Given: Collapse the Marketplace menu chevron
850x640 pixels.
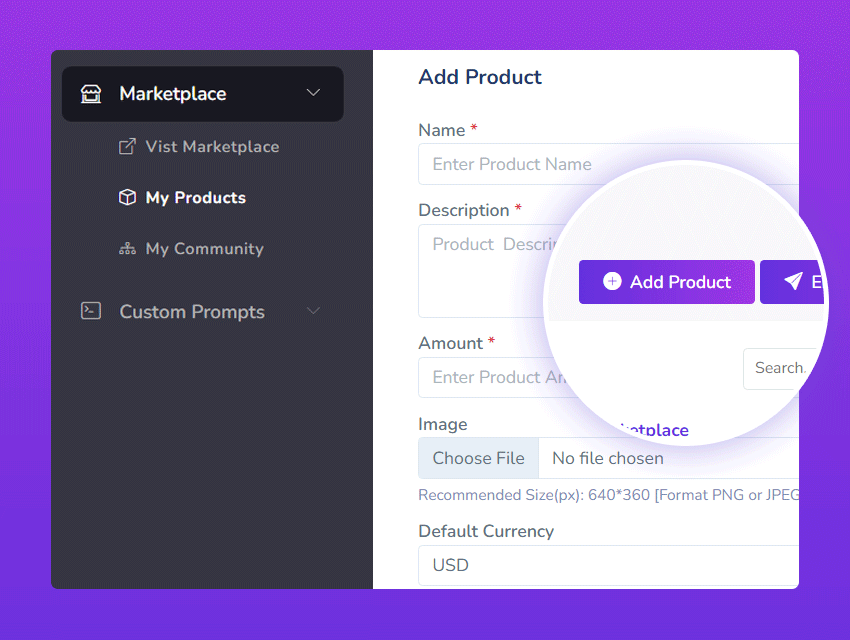Looking at the screenshot, I should pos(313,93).
